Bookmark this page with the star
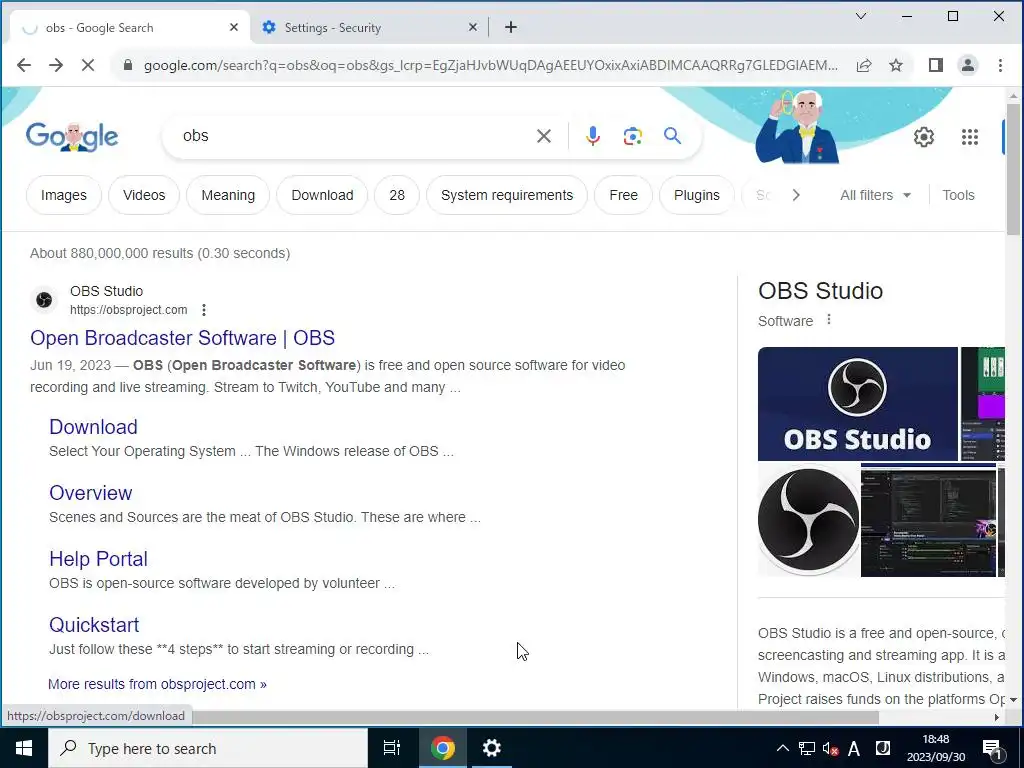Image resolution: width=1024 pixels, height=768 pixels. click(896, 65)
